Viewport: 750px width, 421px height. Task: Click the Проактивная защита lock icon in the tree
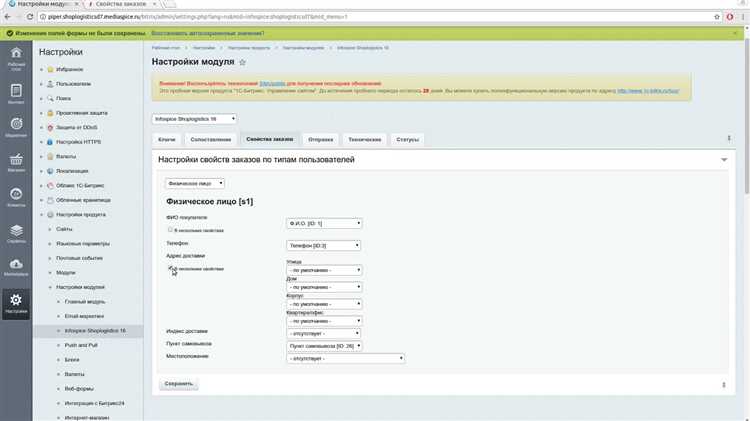click(x=50, y=113)
